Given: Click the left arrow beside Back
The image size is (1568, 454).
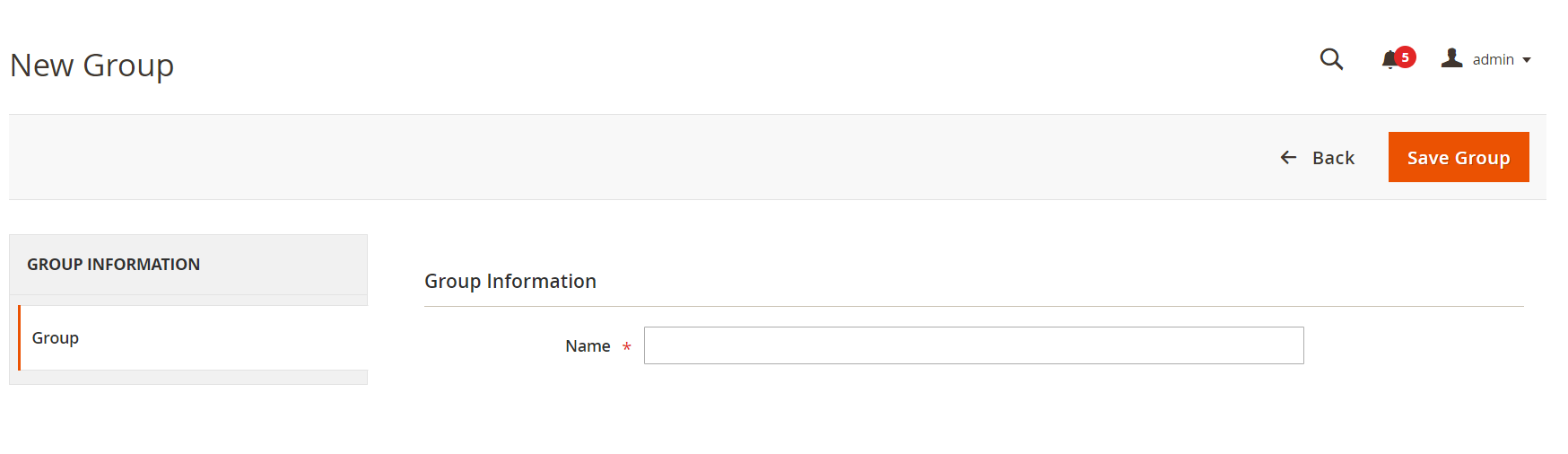Looking at the screenshot, I should [x=1288, y=158].
